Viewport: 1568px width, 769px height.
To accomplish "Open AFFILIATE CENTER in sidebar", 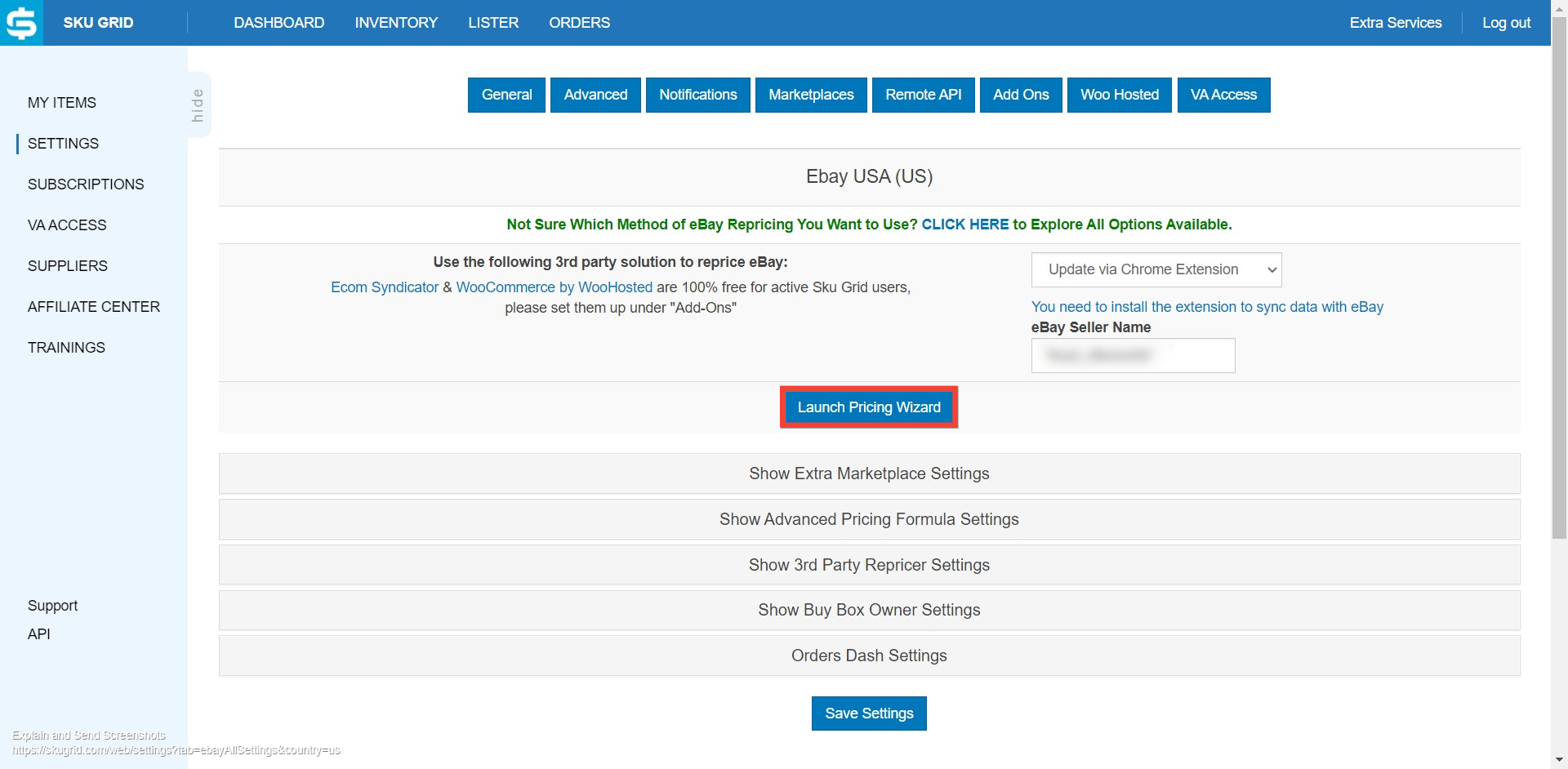I will [x=94, y=307].
